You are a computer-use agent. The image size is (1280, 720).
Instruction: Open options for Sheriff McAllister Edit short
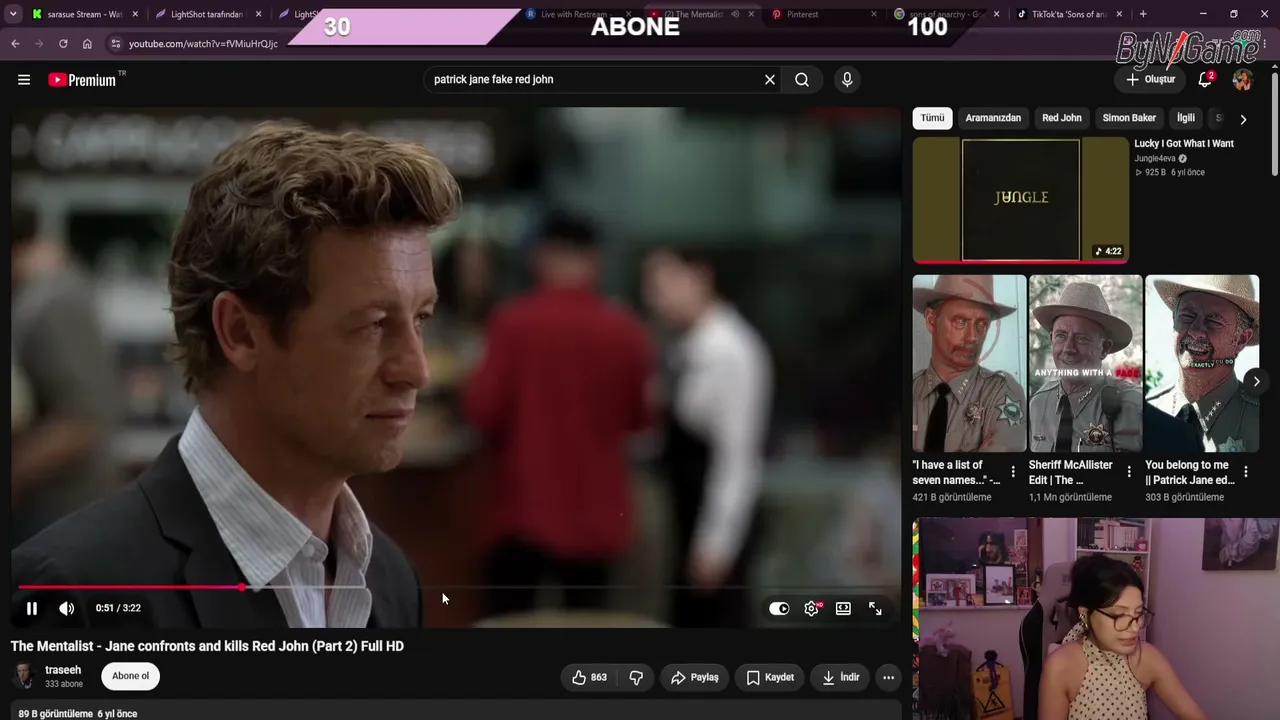[1129, 472]
